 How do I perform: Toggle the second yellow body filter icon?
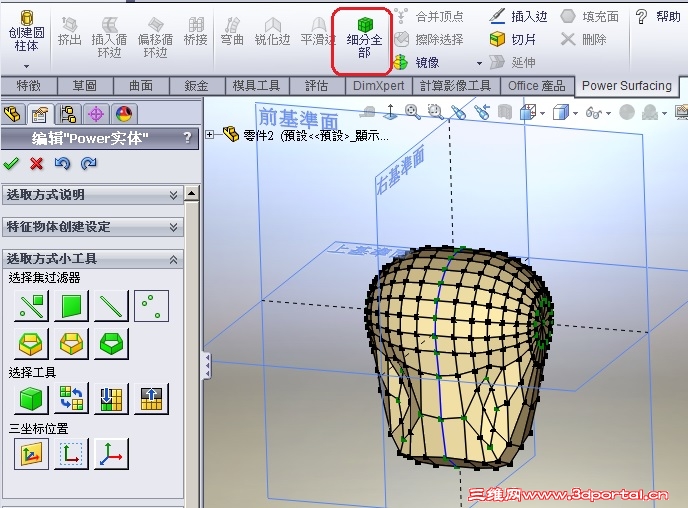(71, 343)
